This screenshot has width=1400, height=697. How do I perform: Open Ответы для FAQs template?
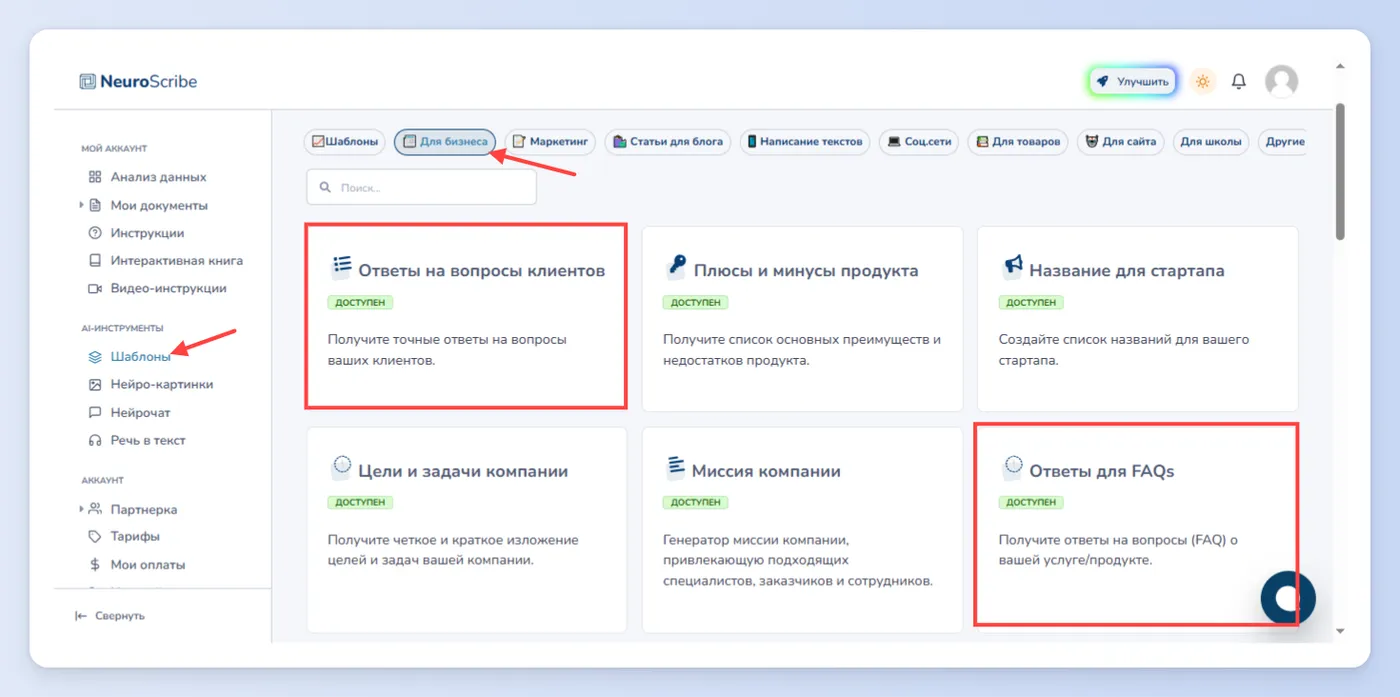click(x=1138, y=526)
